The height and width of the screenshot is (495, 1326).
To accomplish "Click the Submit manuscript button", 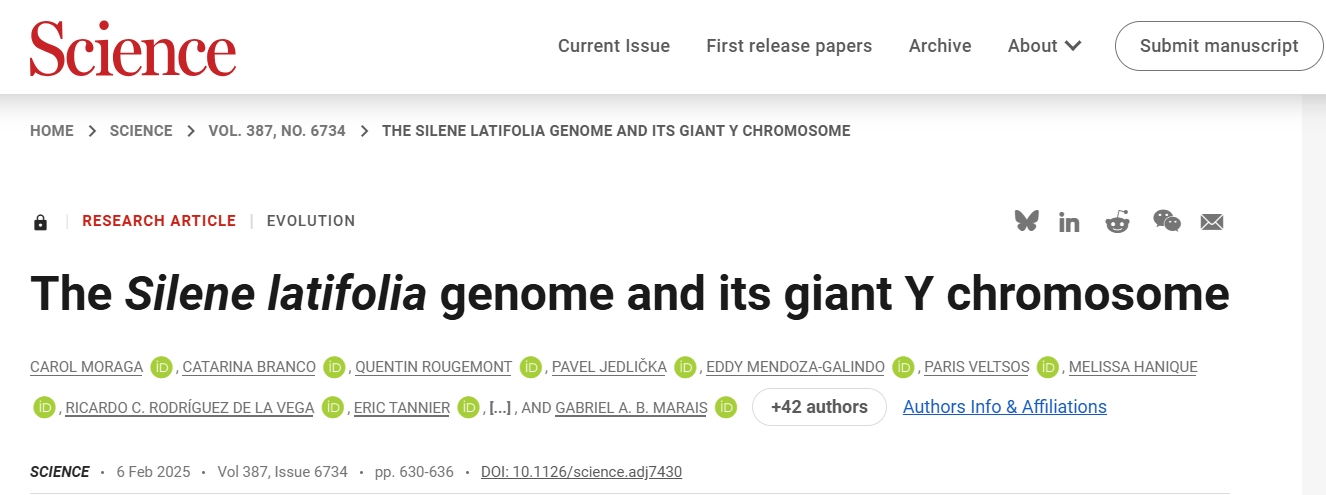I will 1219,46.
